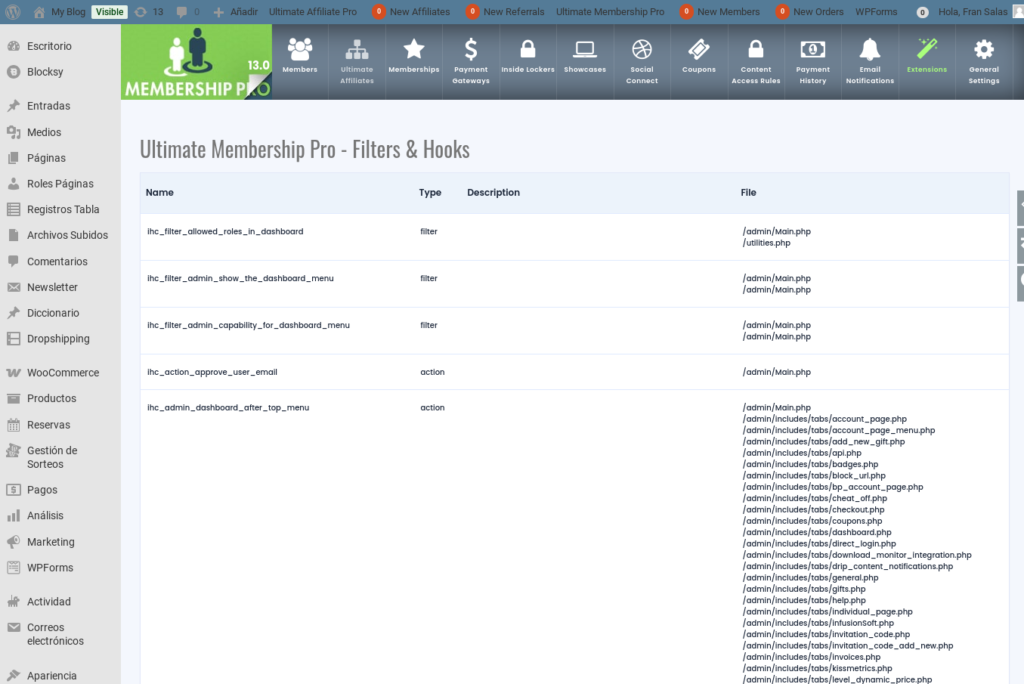Open Payment Gateways dollar icon

point(470,50)
